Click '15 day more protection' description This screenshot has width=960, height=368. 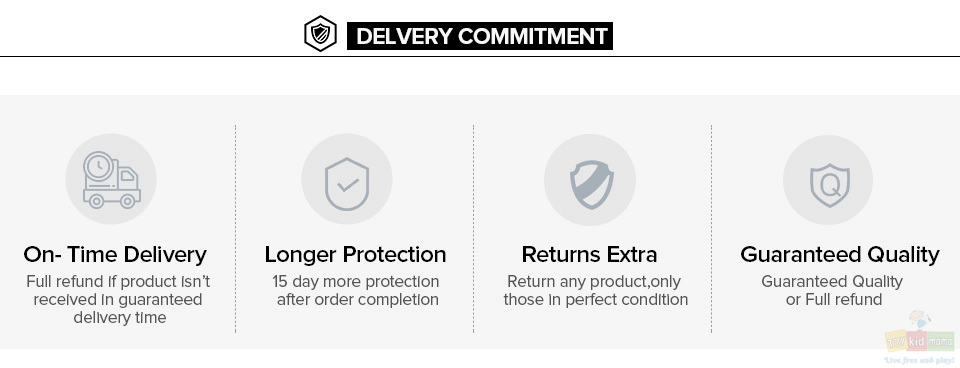[x=356, y=282]
